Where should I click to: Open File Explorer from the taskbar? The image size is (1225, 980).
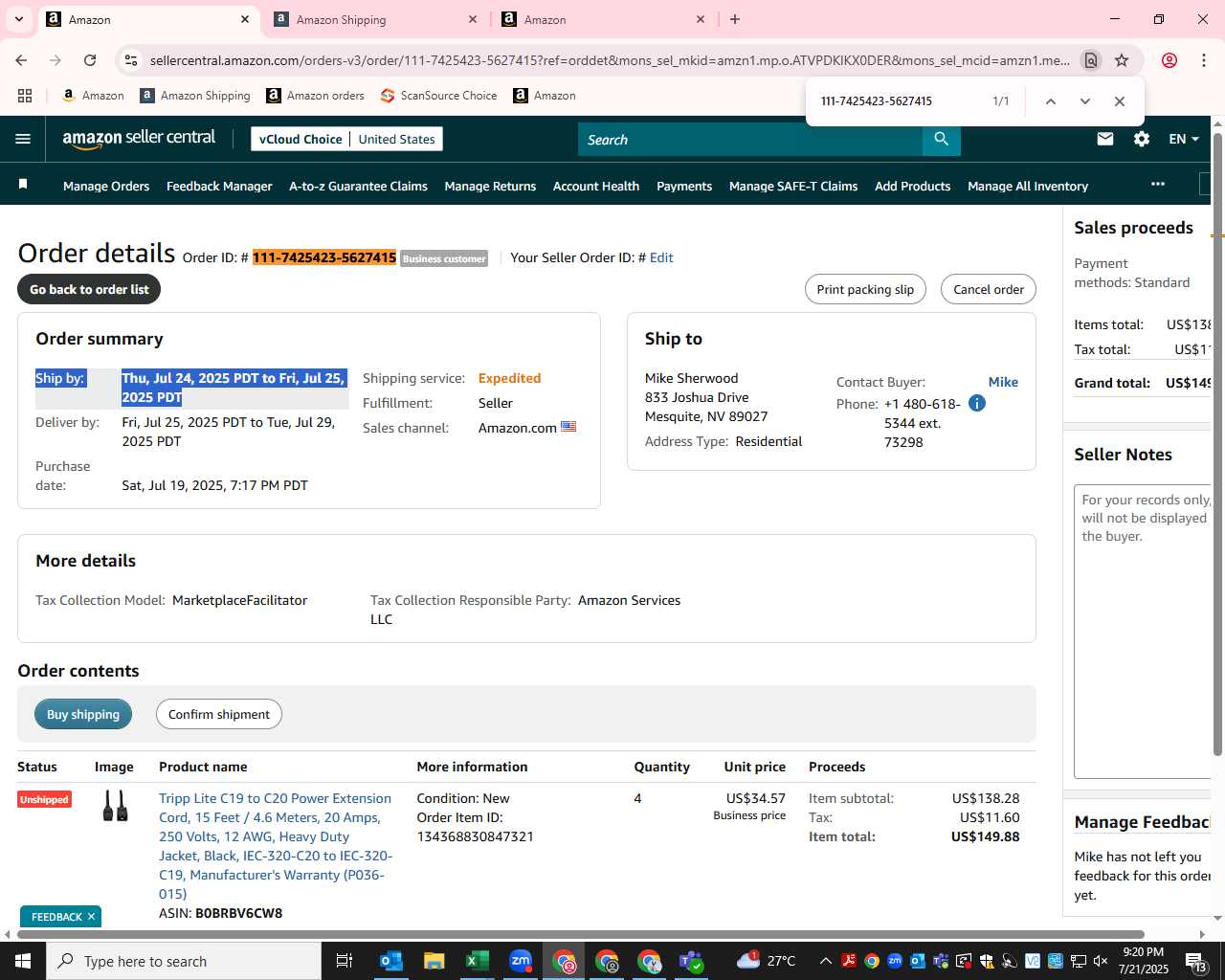point(434,961)
